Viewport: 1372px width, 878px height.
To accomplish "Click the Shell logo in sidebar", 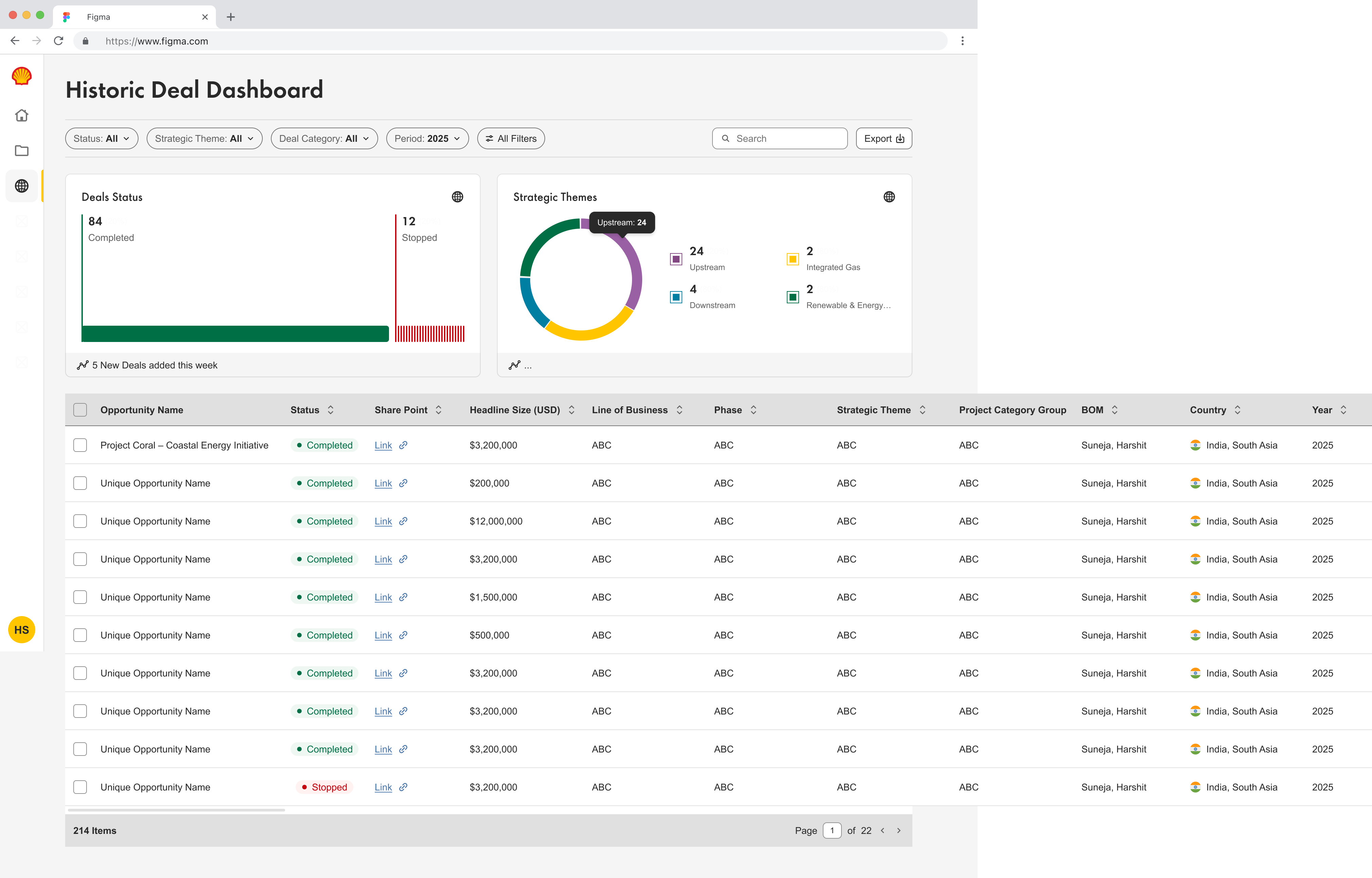I will (22, 76).
